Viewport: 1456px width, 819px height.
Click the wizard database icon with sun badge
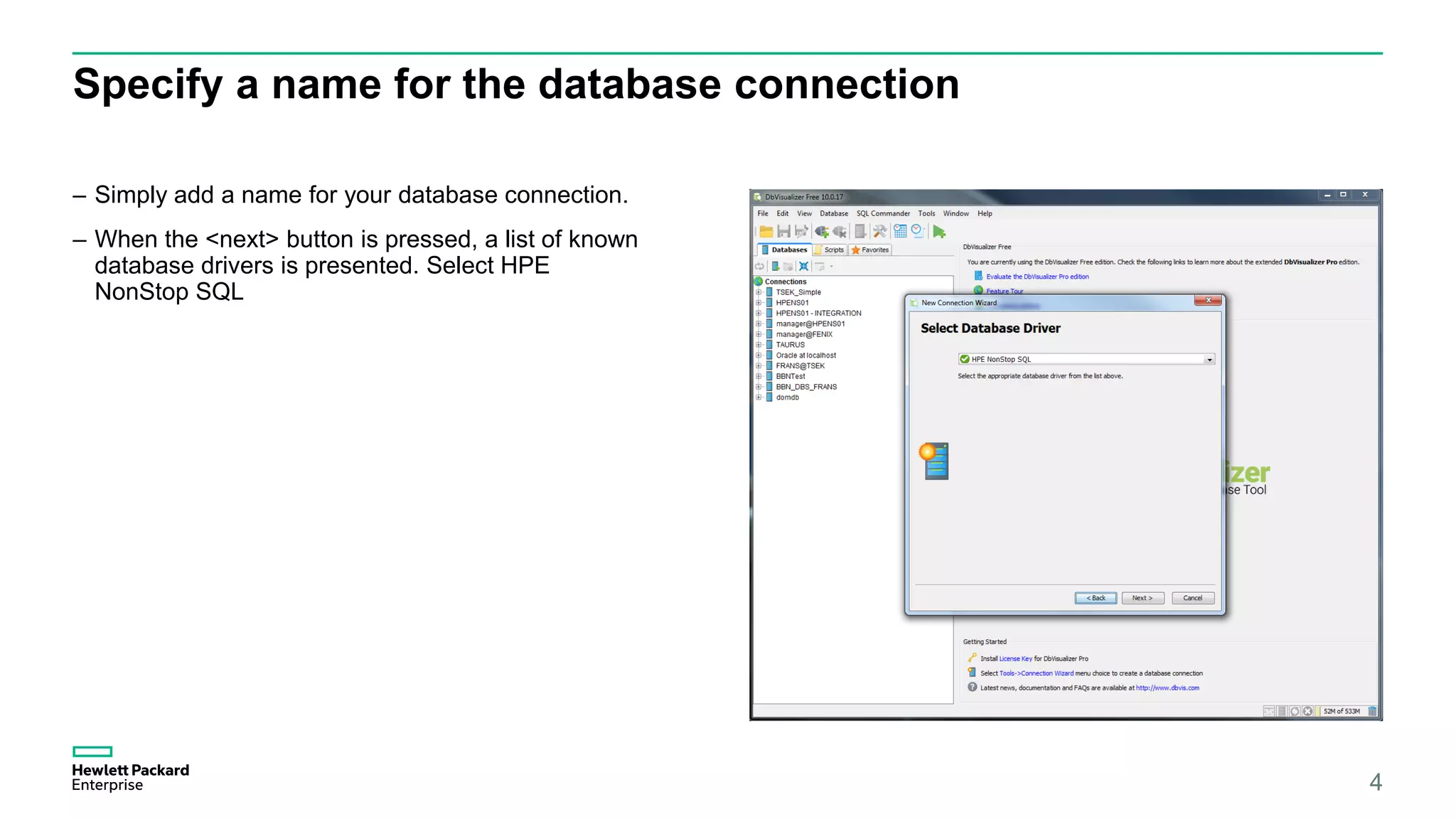tap(934, 461)
